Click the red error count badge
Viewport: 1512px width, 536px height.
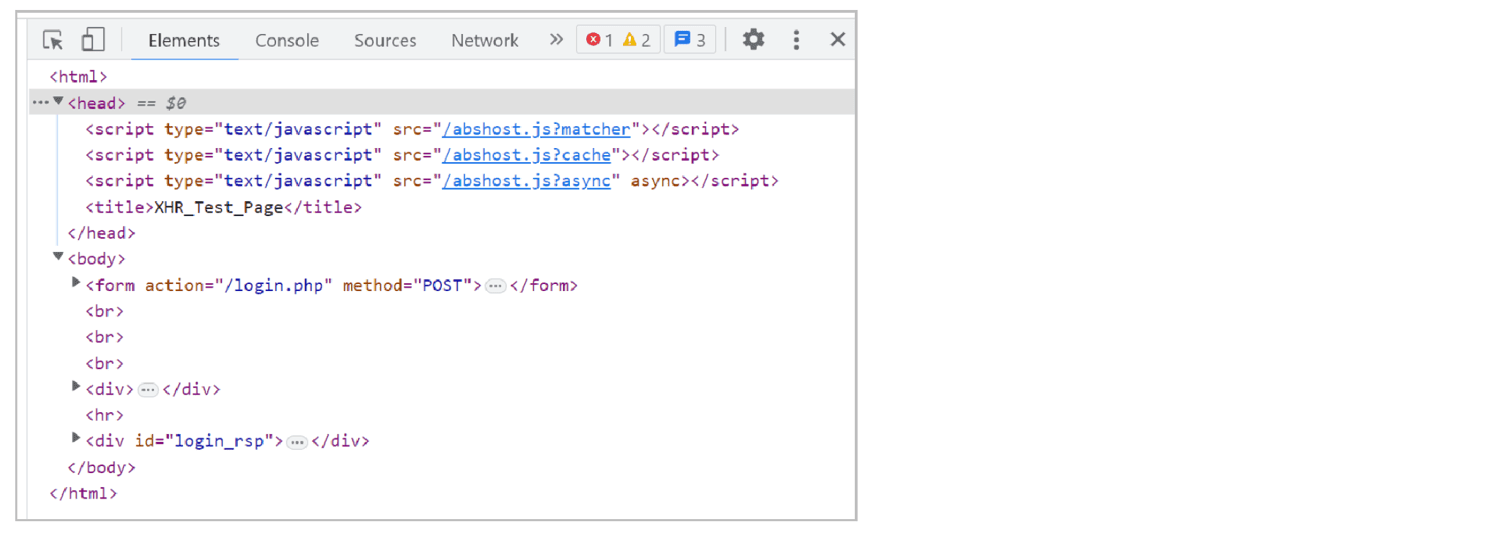[599, 40]
